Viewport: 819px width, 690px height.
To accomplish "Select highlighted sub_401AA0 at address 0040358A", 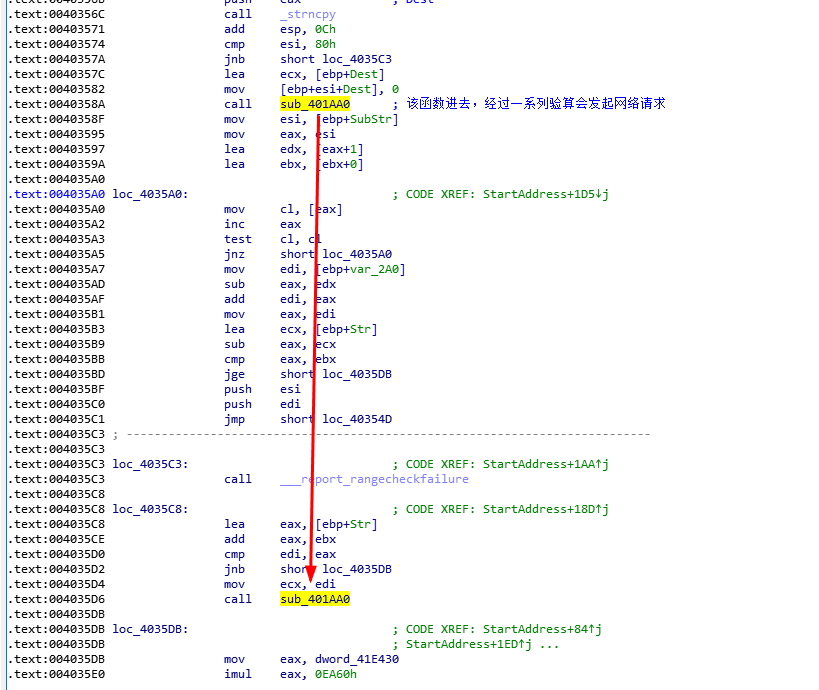I will coord(315,104).
